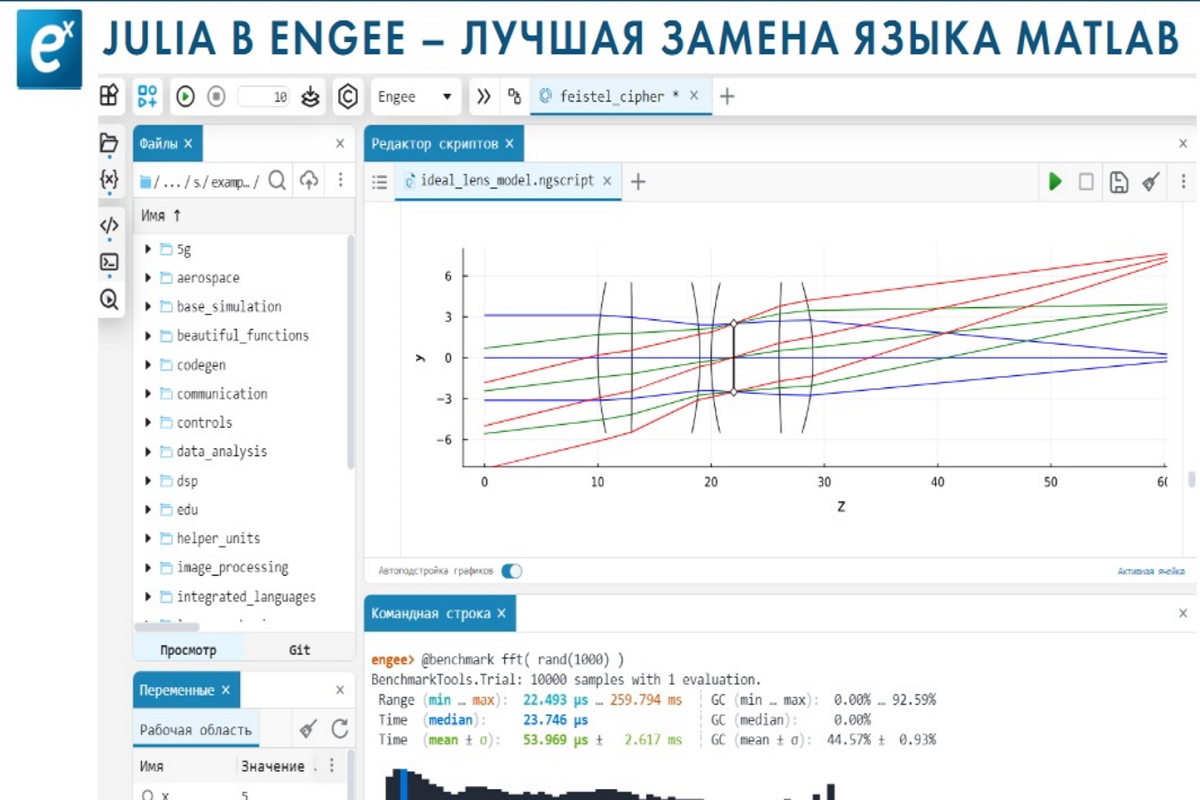
Task: Open variables table column options
Action: tap(333, 766)
